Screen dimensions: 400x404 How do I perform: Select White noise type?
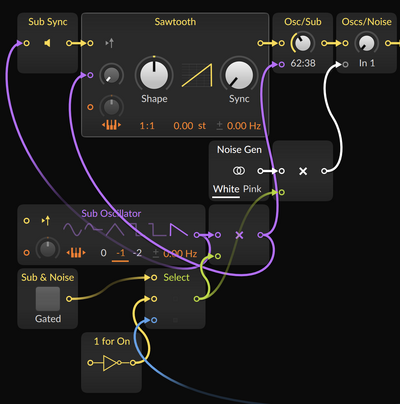226,189
